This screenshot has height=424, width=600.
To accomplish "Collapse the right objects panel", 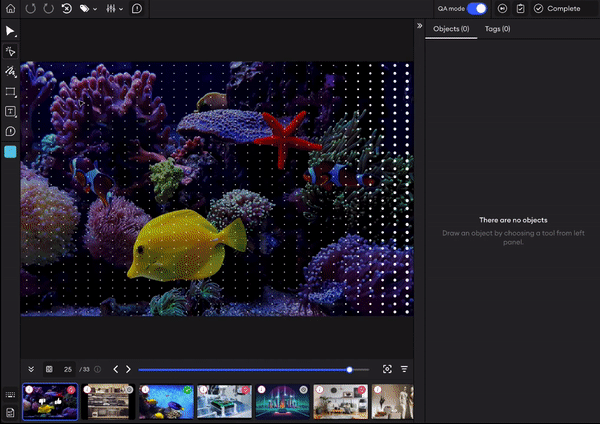I will click(x=420, y=26).
